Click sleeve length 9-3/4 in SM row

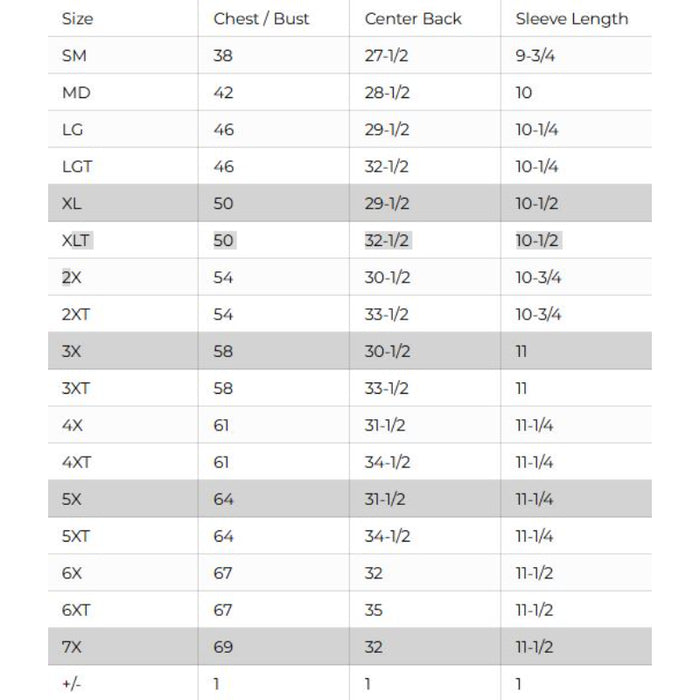[x=535, y=56]
